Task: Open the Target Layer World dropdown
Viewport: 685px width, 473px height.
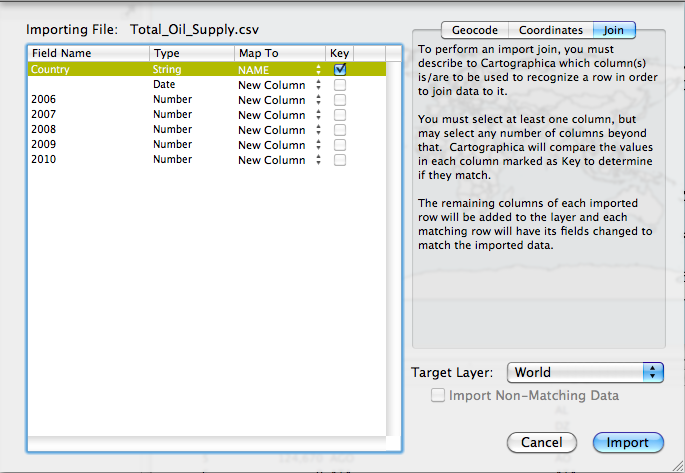Action: (585, 372)
